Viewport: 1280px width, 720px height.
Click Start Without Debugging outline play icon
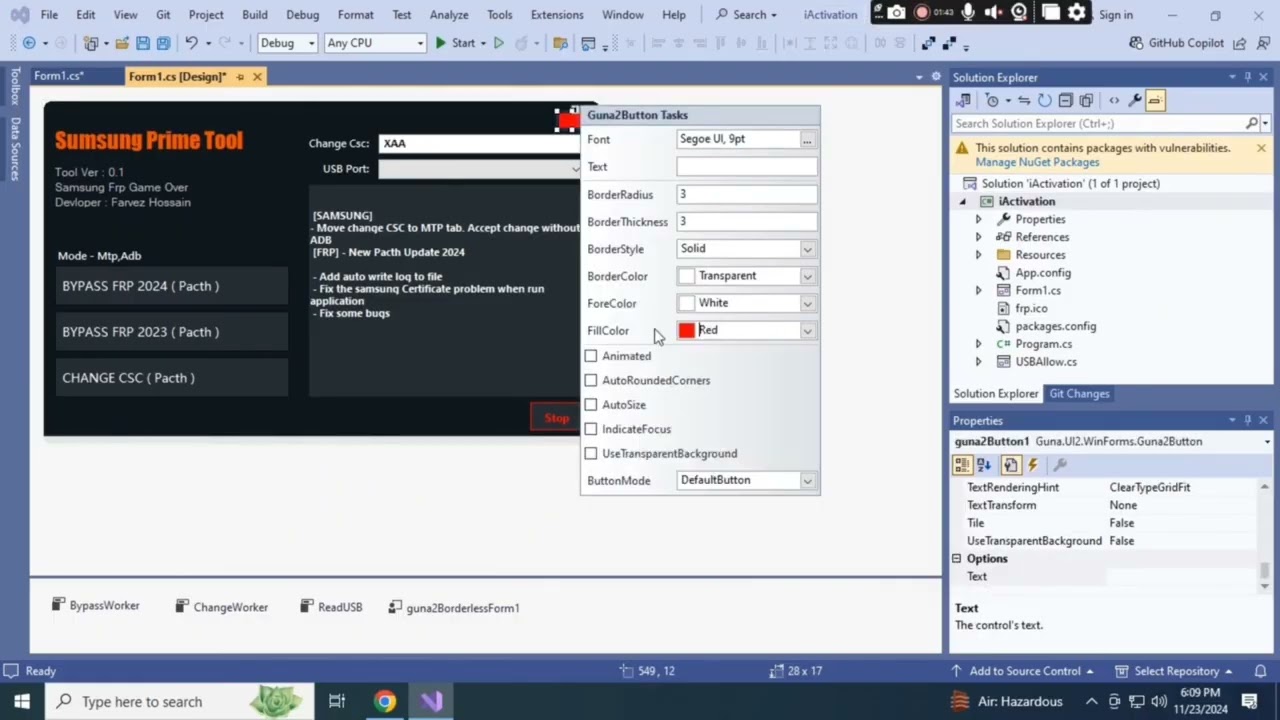(x=499, y=43)
